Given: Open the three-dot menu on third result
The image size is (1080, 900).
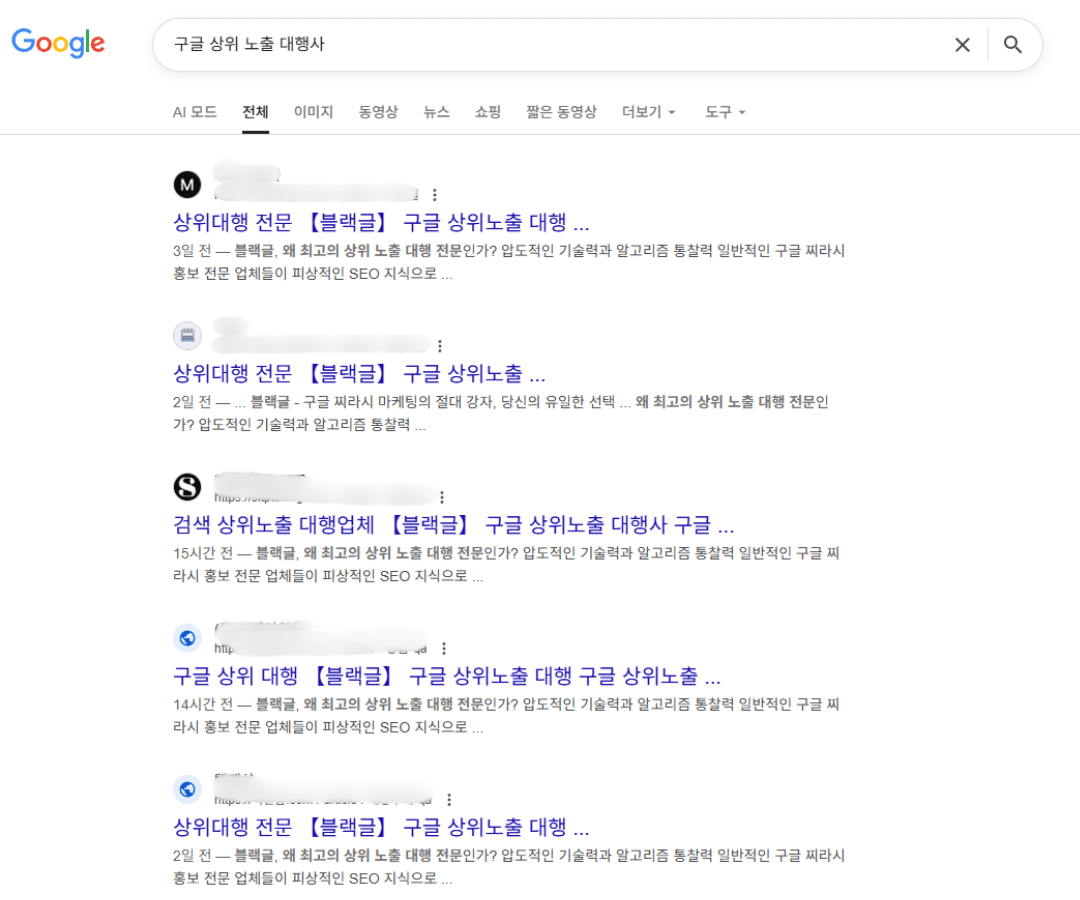Looking at the screenshot, I should point(442,497).
